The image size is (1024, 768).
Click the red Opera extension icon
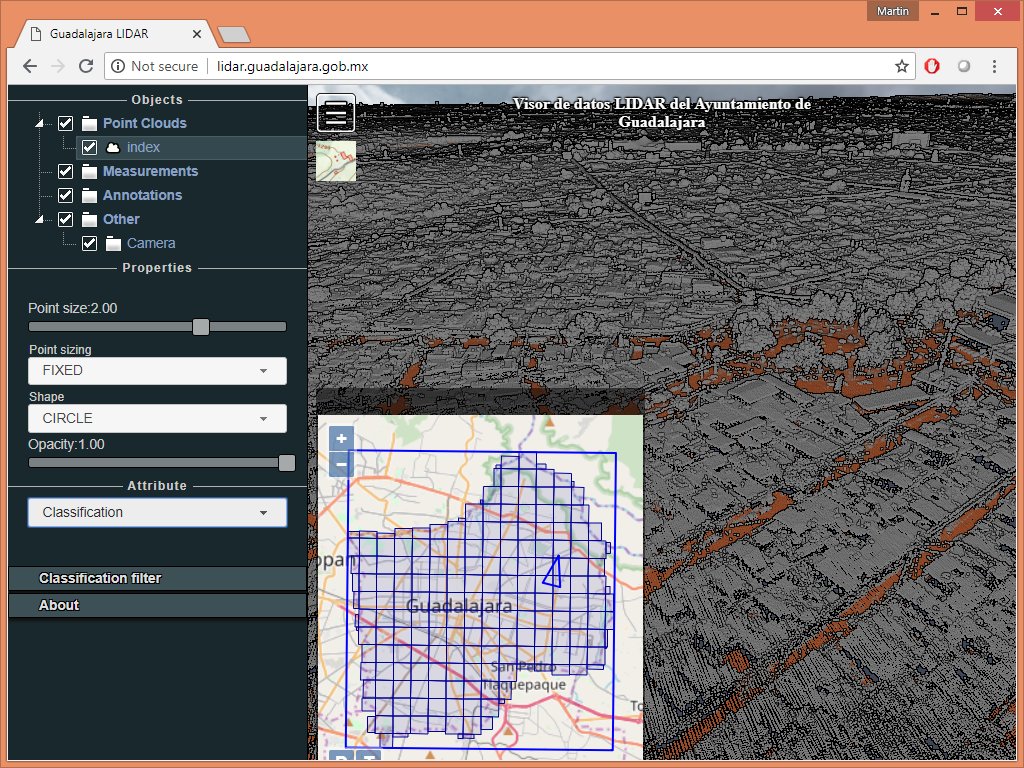click(932, 66)
